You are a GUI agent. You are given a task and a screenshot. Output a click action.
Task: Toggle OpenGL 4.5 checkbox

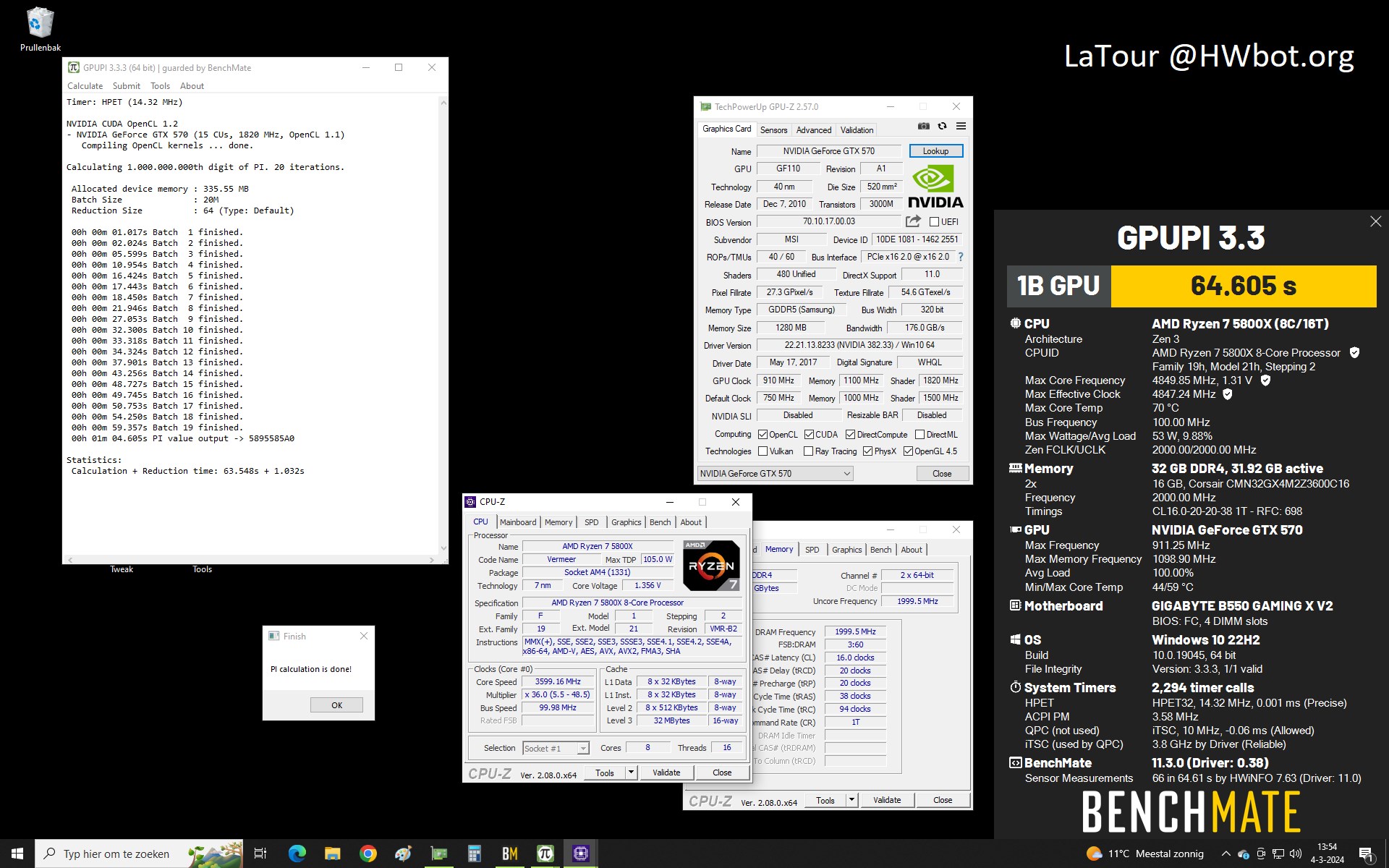(908, 451)
